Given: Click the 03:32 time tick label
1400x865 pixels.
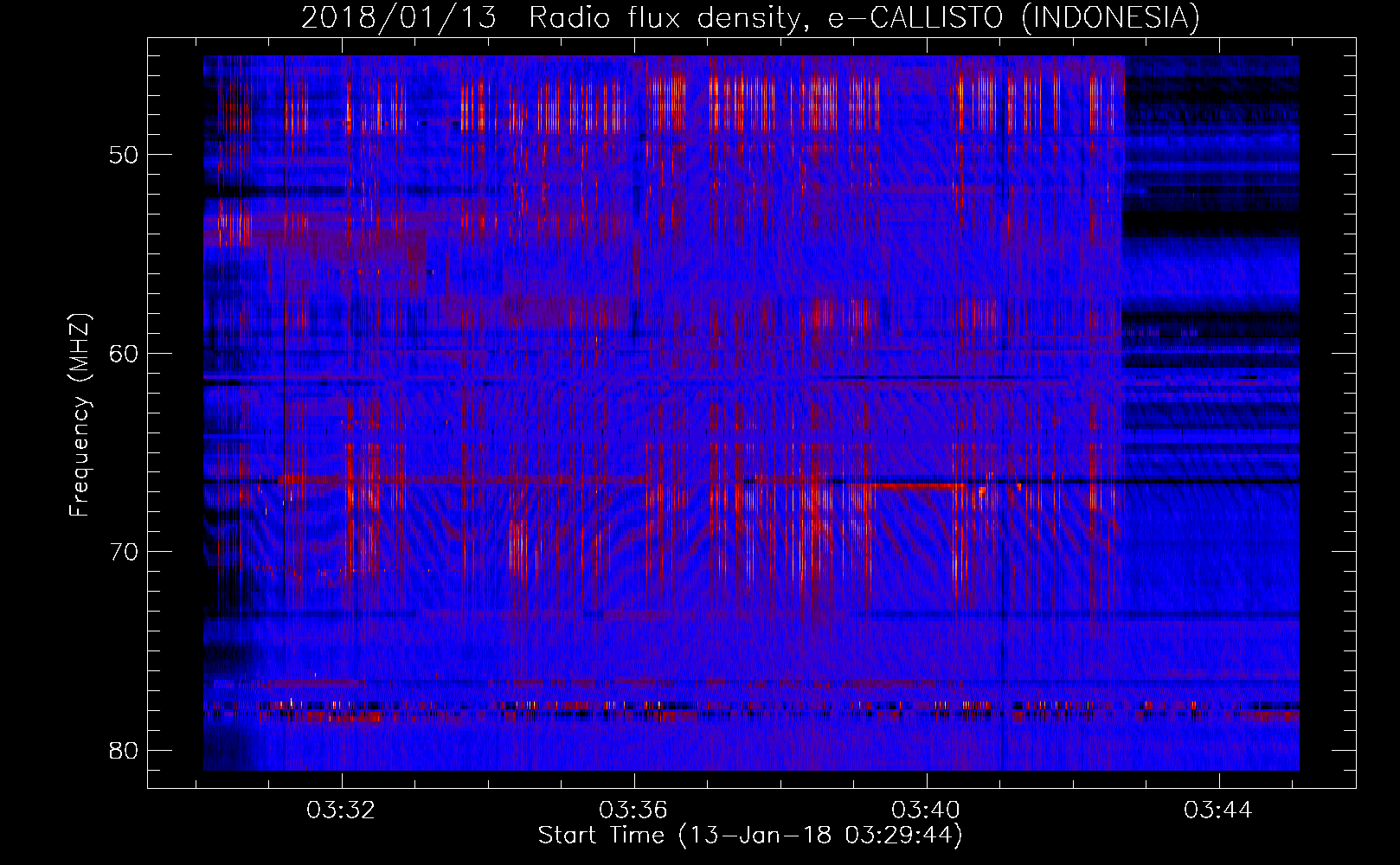Looking at the screenshot, I should point(341,811).
